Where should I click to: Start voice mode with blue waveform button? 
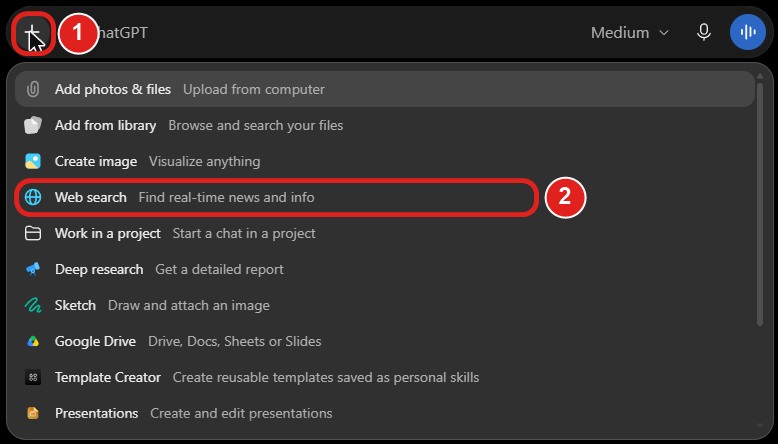[747, 33]
